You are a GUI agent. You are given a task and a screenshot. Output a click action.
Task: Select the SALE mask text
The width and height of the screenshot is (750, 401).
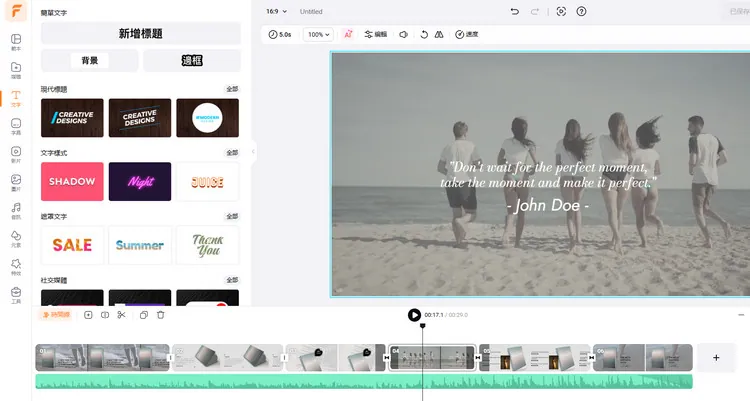pos(72,245)
